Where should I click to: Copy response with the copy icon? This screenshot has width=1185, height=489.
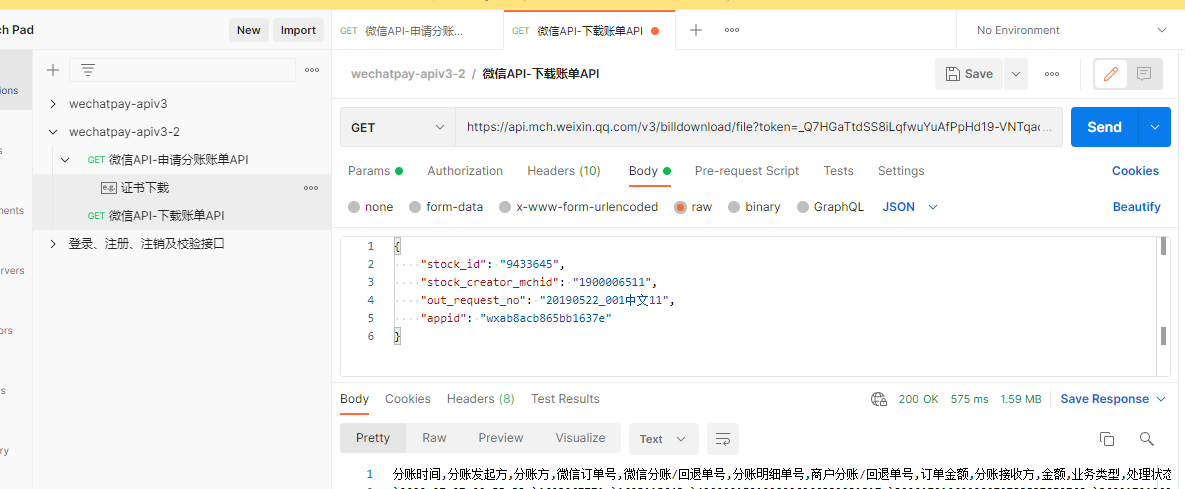[1106, 439]
